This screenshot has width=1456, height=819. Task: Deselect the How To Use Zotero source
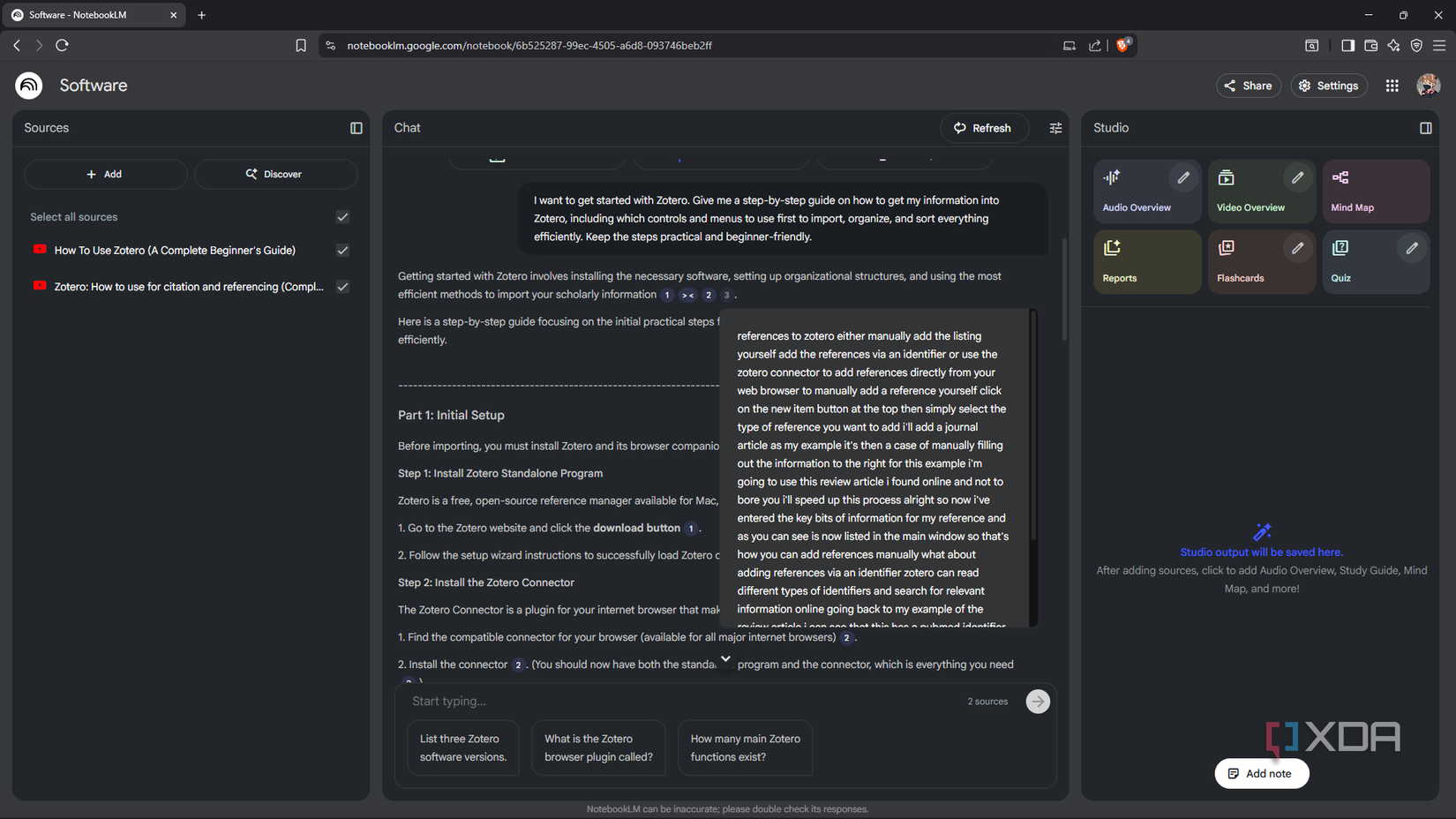pyautogui.click(x=341, y=251)
